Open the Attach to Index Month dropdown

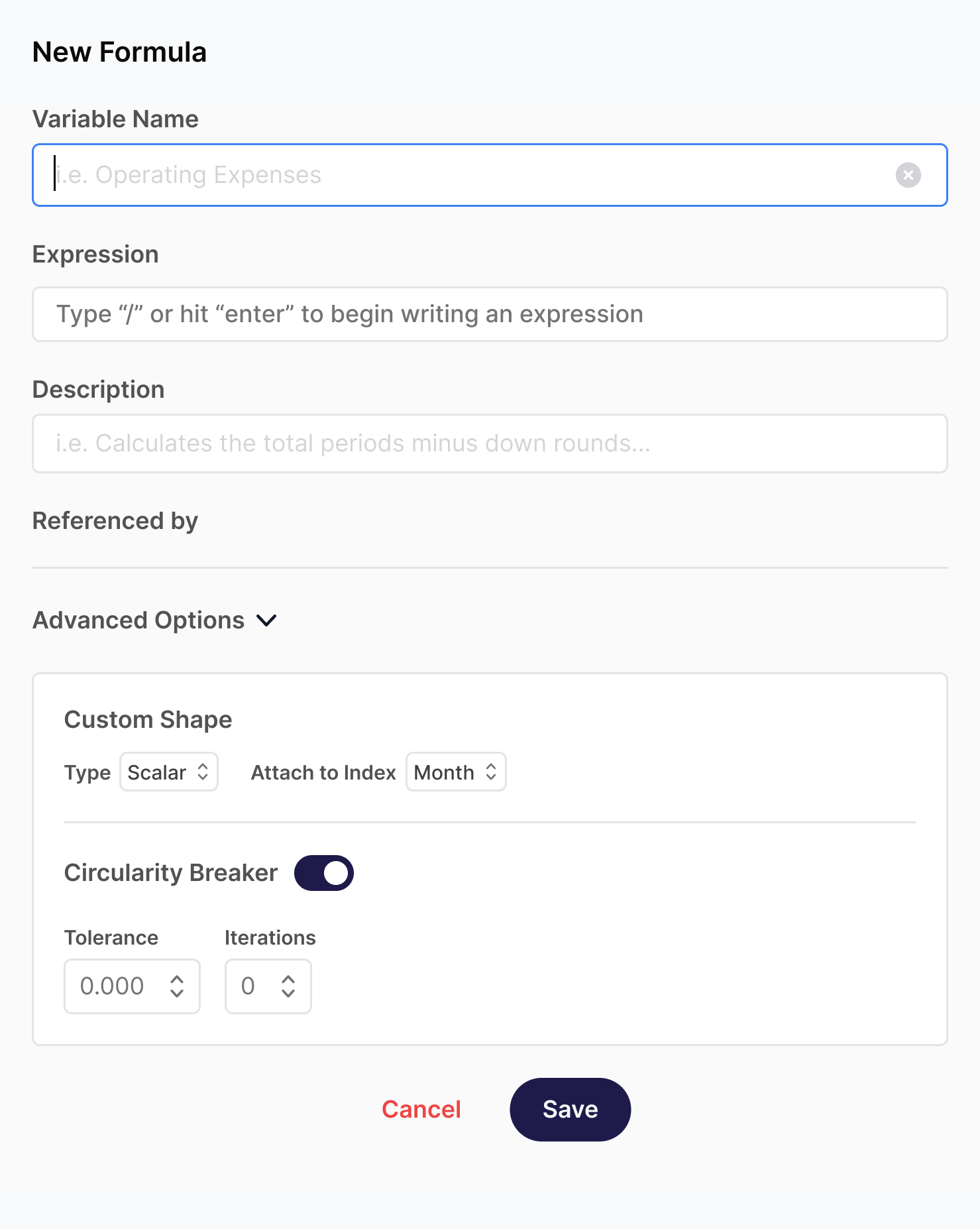coord(456,772)
